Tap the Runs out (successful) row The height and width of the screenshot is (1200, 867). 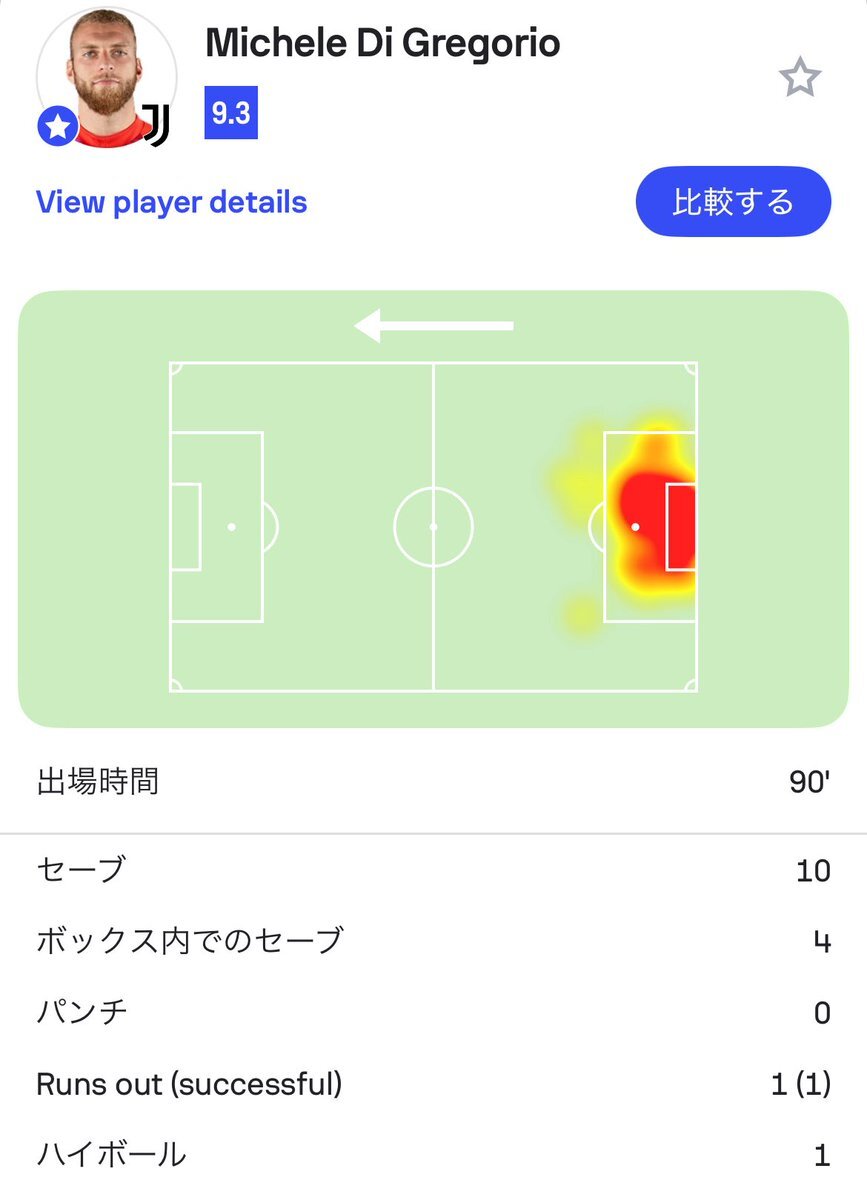click(433, 1084)
